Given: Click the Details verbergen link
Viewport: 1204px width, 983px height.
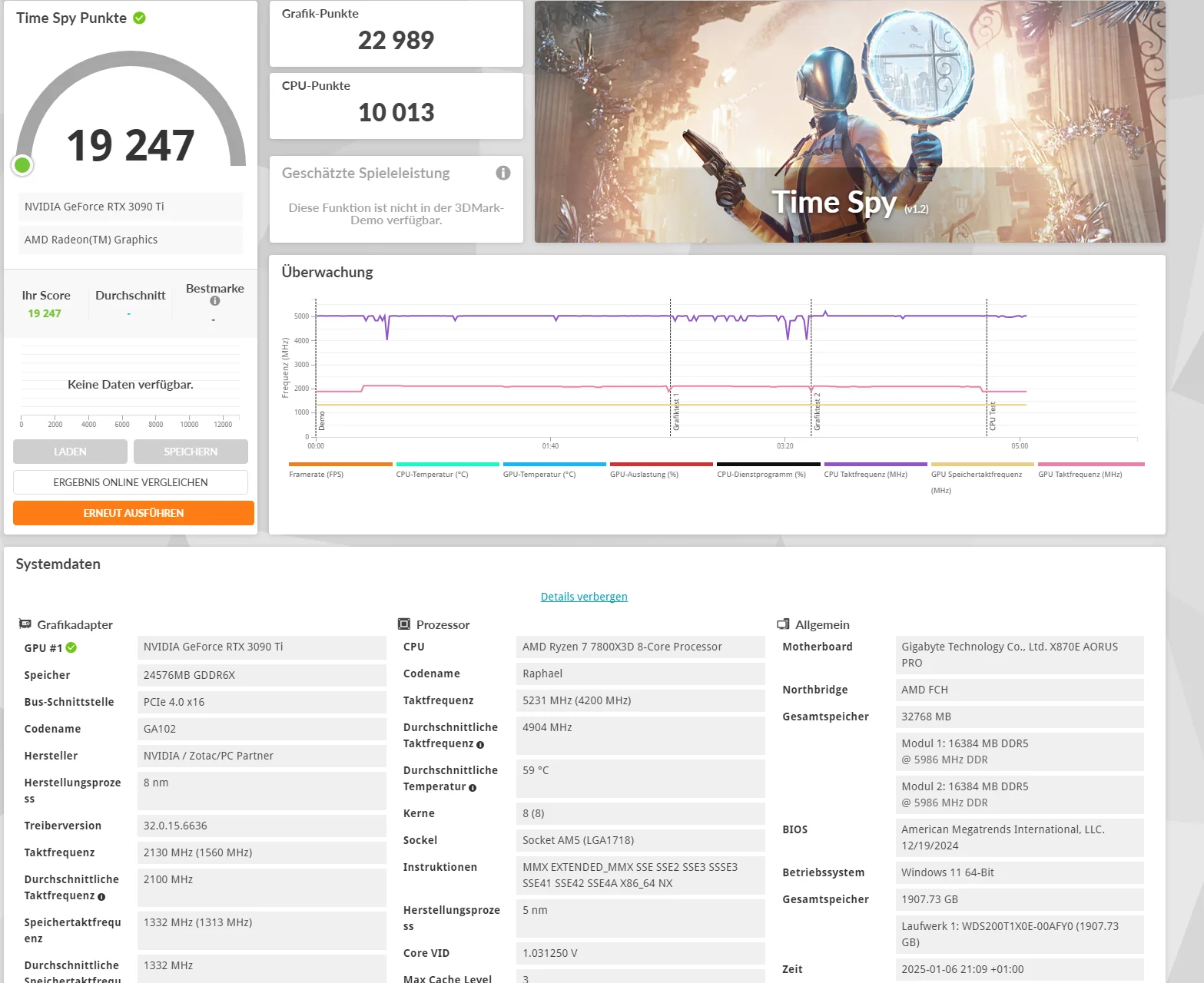Looking at the screenshot, I should pyautogui.click(x=584, y=597).
